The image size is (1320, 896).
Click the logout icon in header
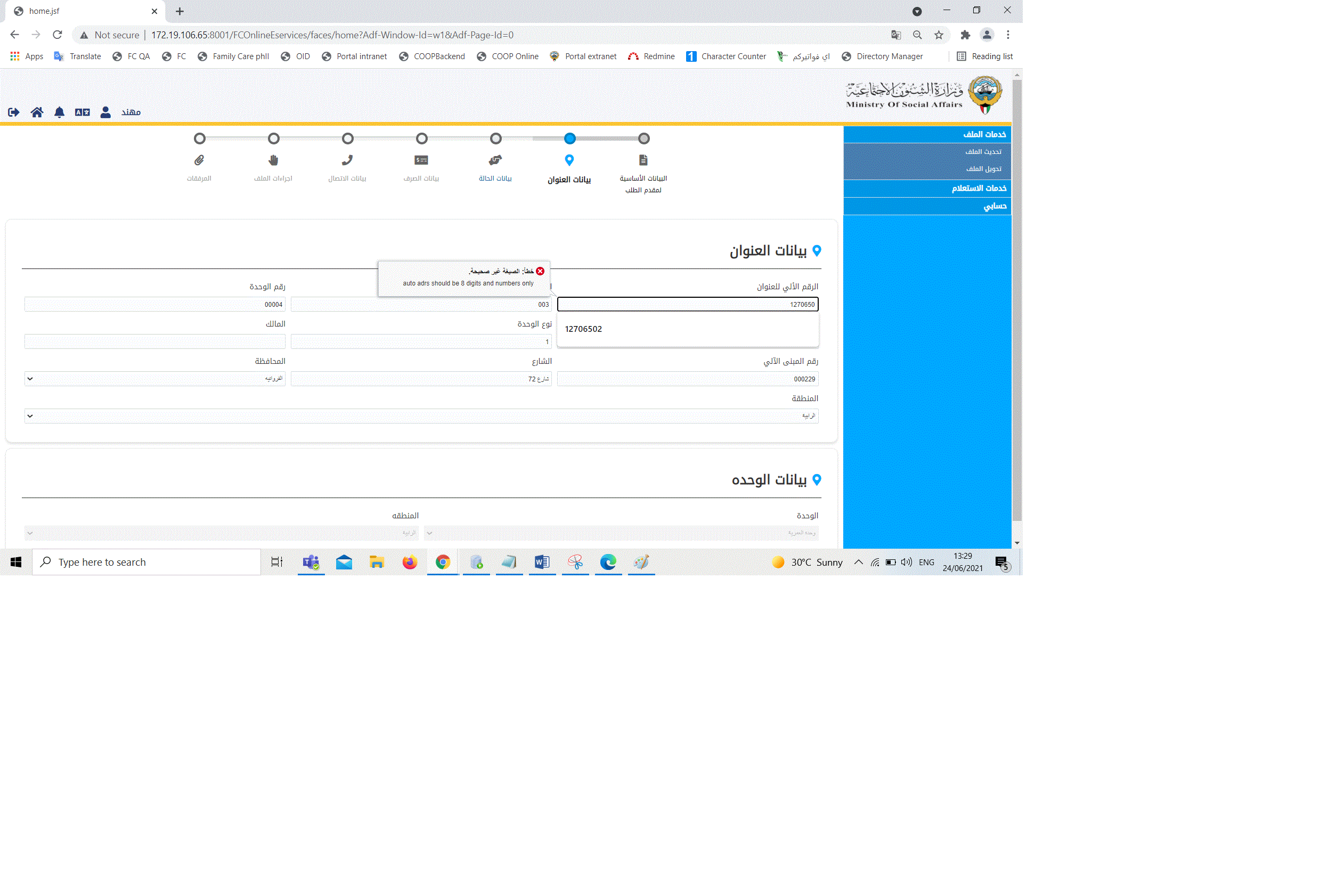(14, 112)
